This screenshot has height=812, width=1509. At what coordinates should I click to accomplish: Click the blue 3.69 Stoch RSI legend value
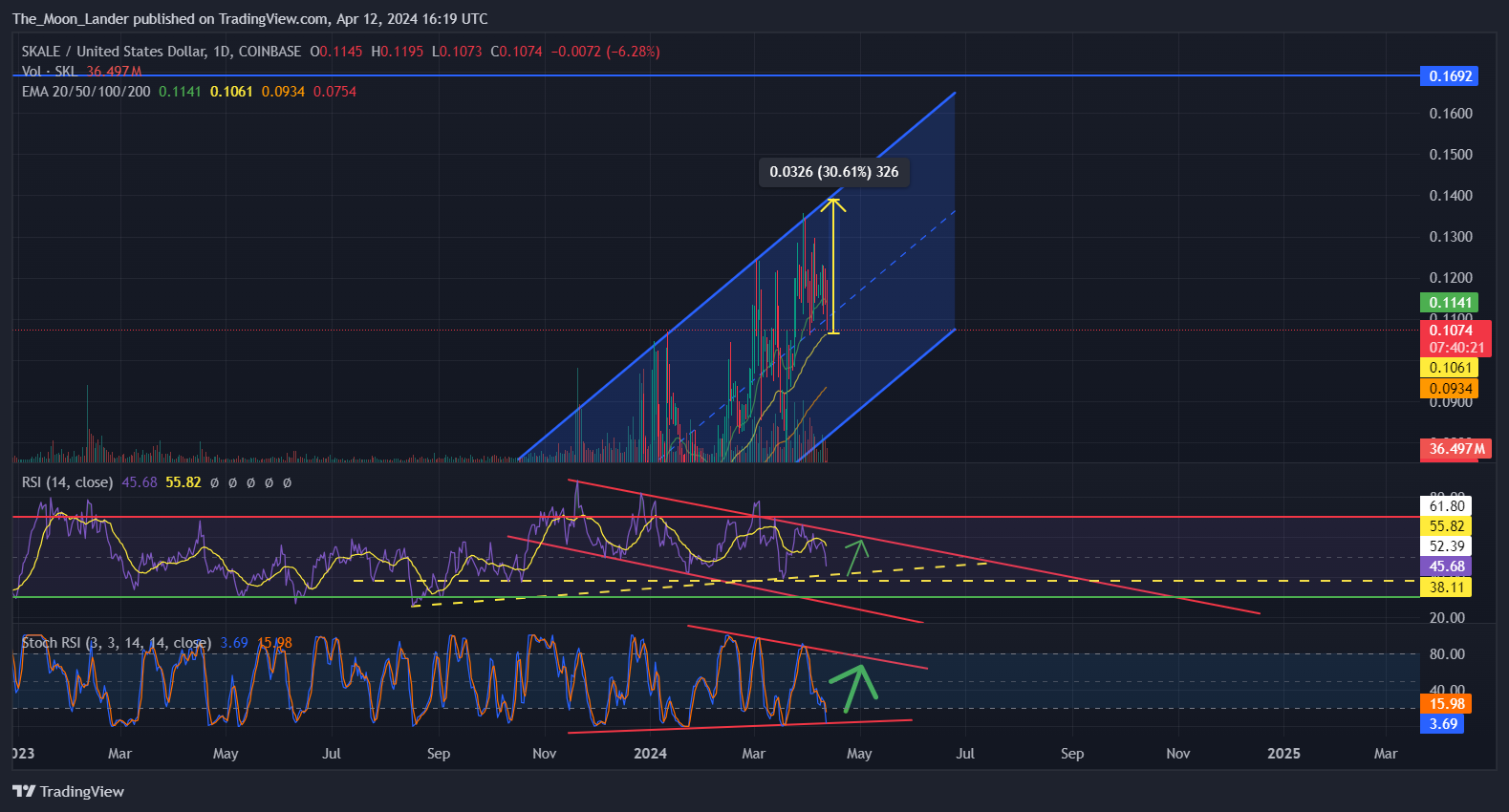(x=234, y=643)
